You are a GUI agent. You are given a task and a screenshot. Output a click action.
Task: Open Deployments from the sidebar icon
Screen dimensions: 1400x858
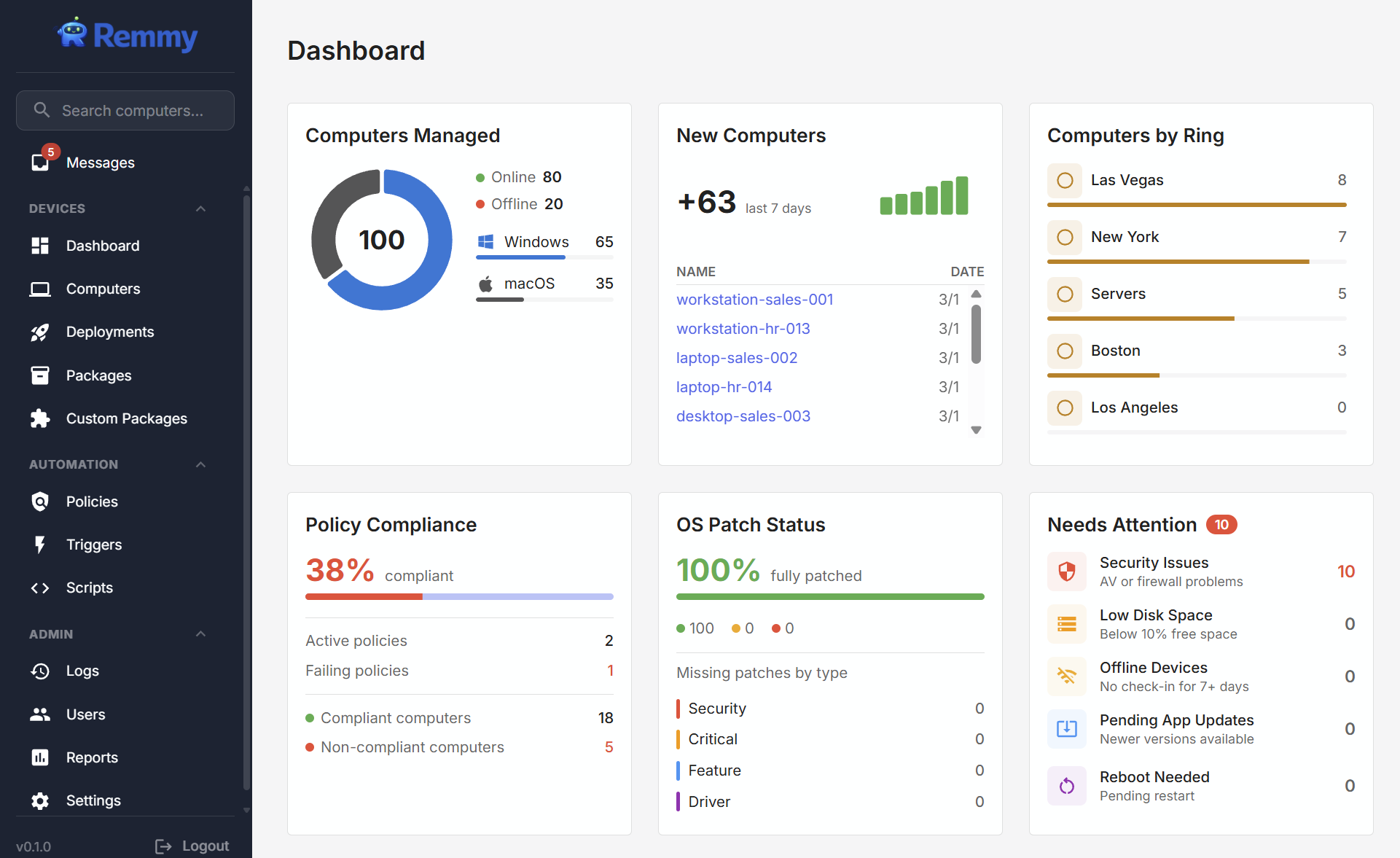(x=40, y=332)
